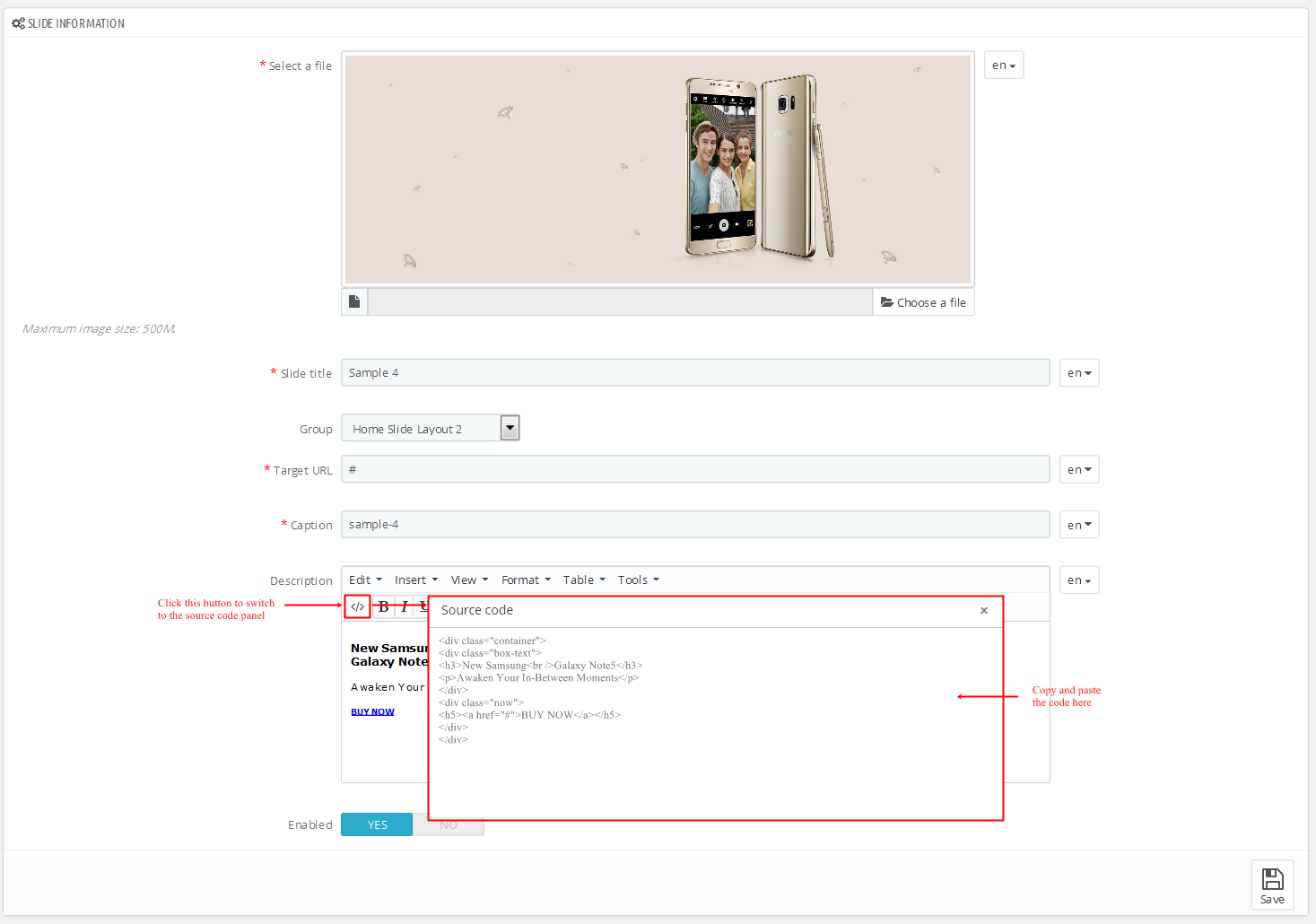Open the Tools menu in editor
The width and height of the screenshot is (1316, 924).
tap(638, 580)
